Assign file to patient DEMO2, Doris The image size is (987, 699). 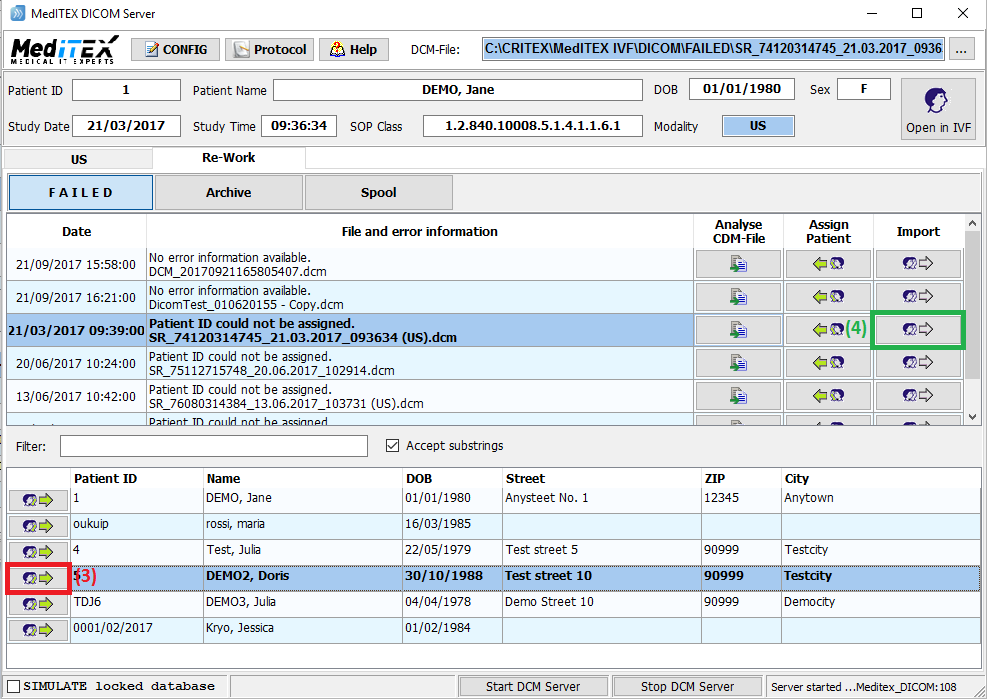38,578
